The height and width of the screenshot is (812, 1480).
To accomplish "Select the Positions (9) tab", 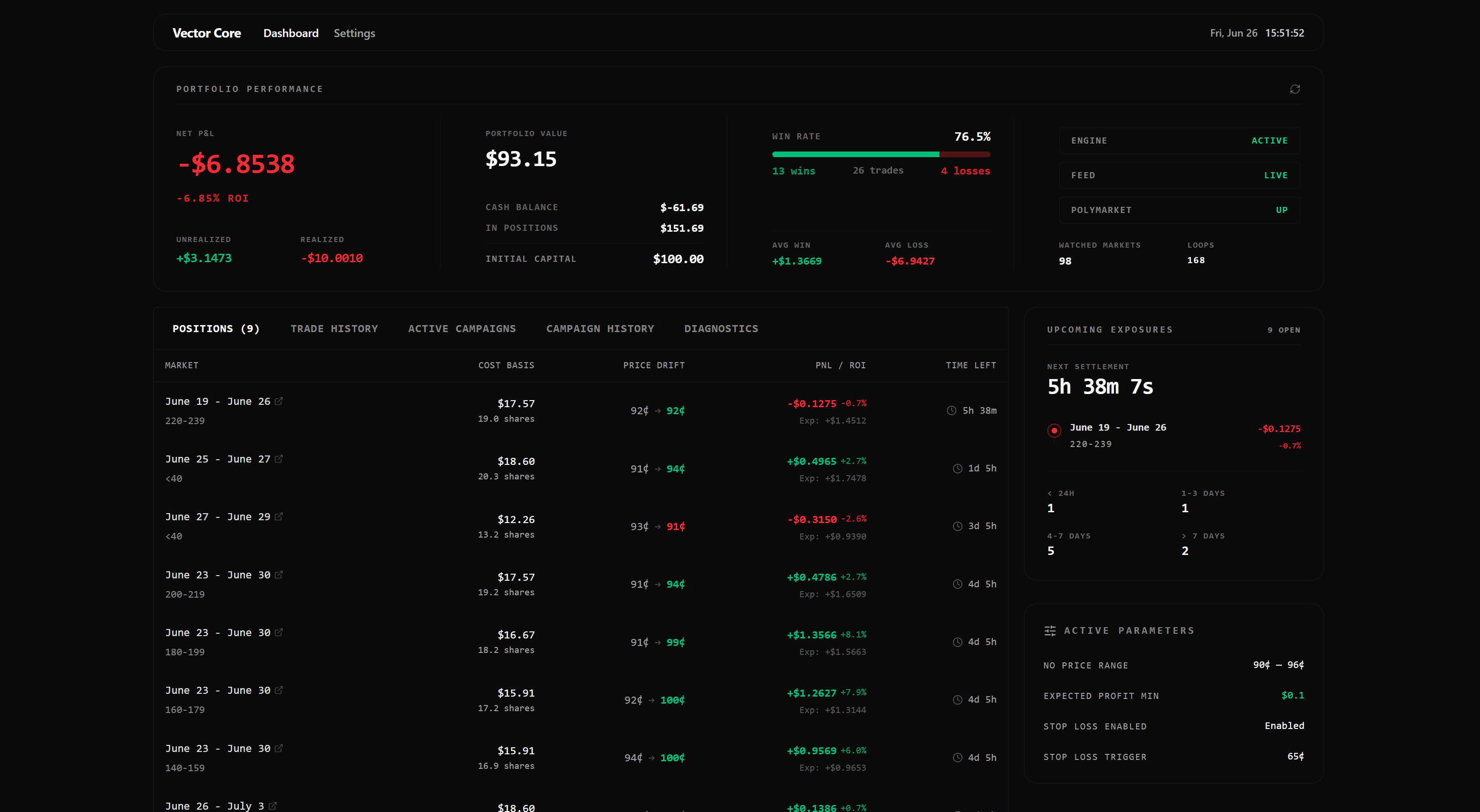I will pos(216,328).
